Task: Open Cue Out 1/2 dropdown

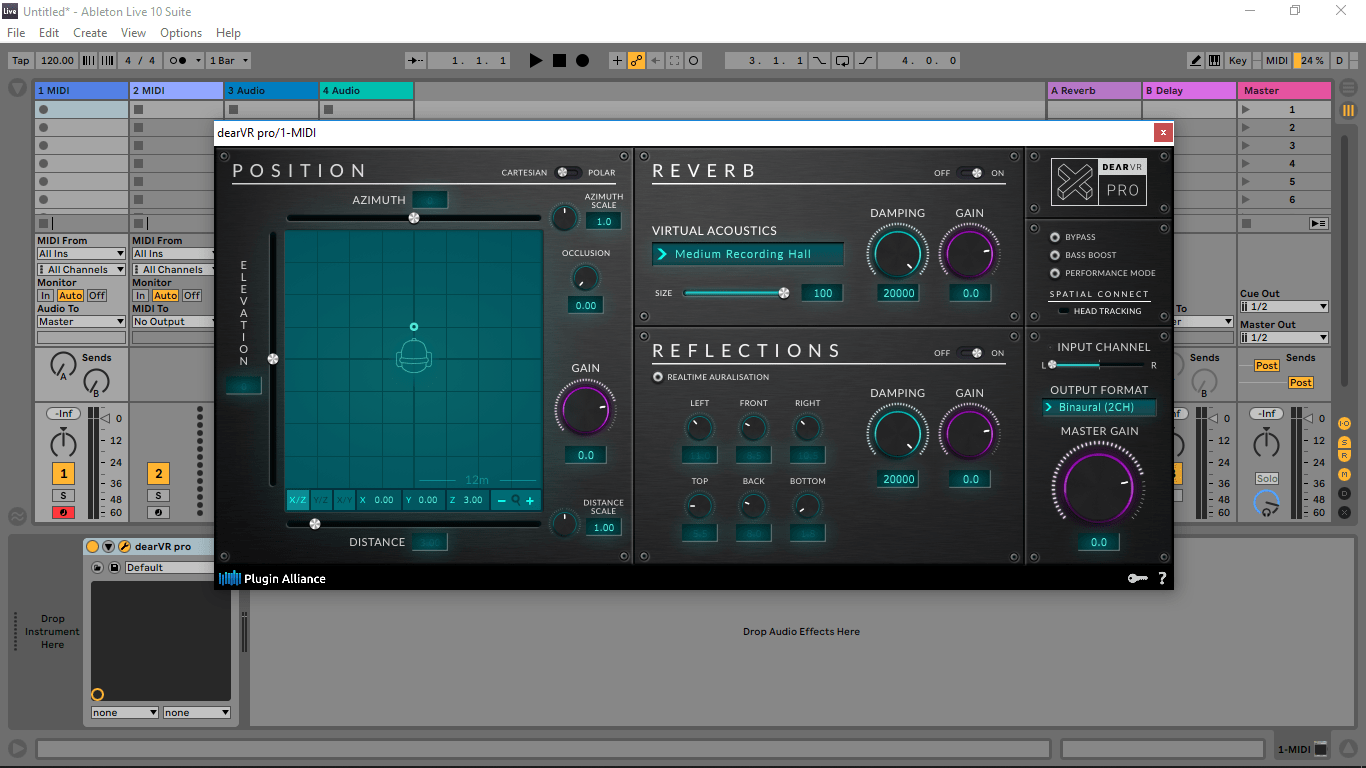Action: tap(1284, 307)
